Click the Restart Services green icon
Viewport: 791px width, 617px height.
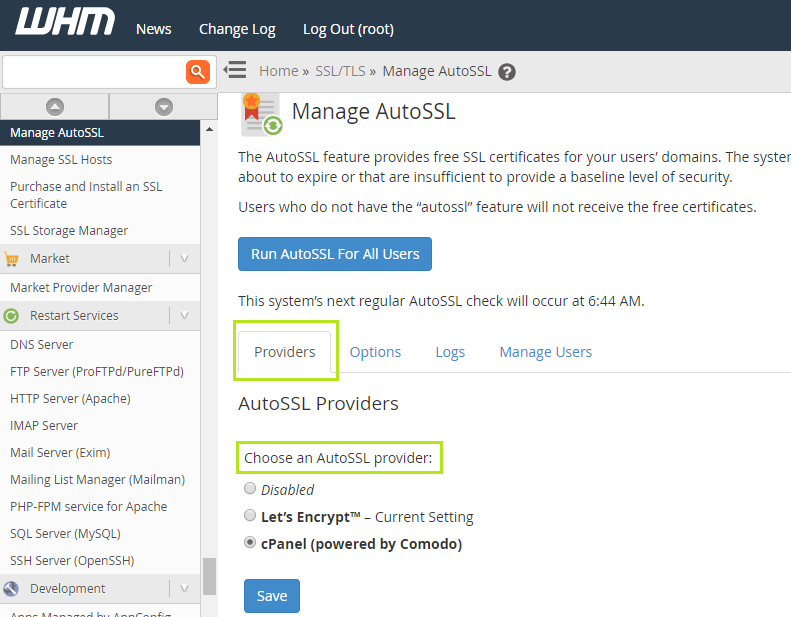click(x=11, y=316)
